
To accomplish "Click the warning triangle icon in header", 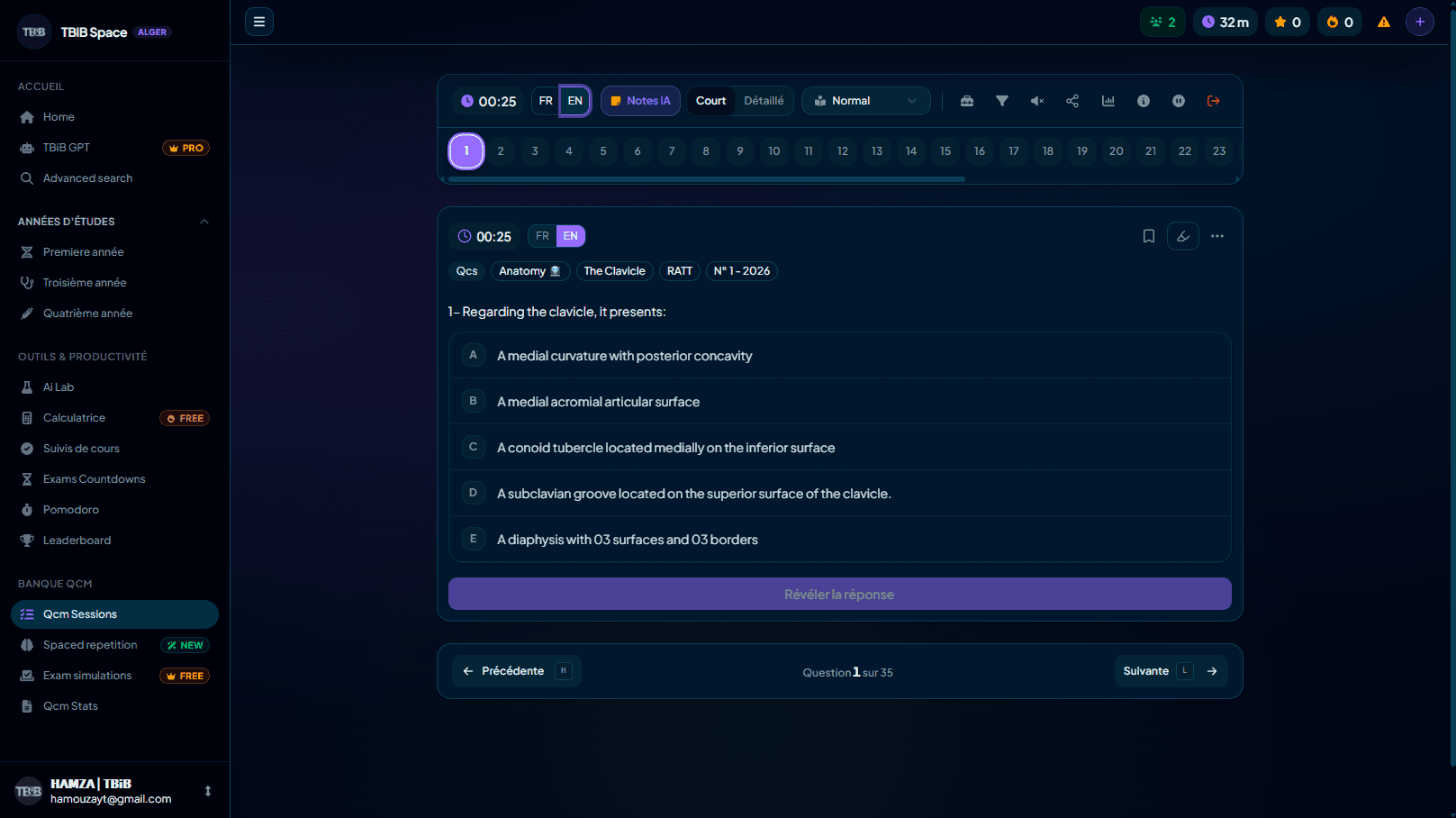I will pyautogui.click(x=1384, y=22).
